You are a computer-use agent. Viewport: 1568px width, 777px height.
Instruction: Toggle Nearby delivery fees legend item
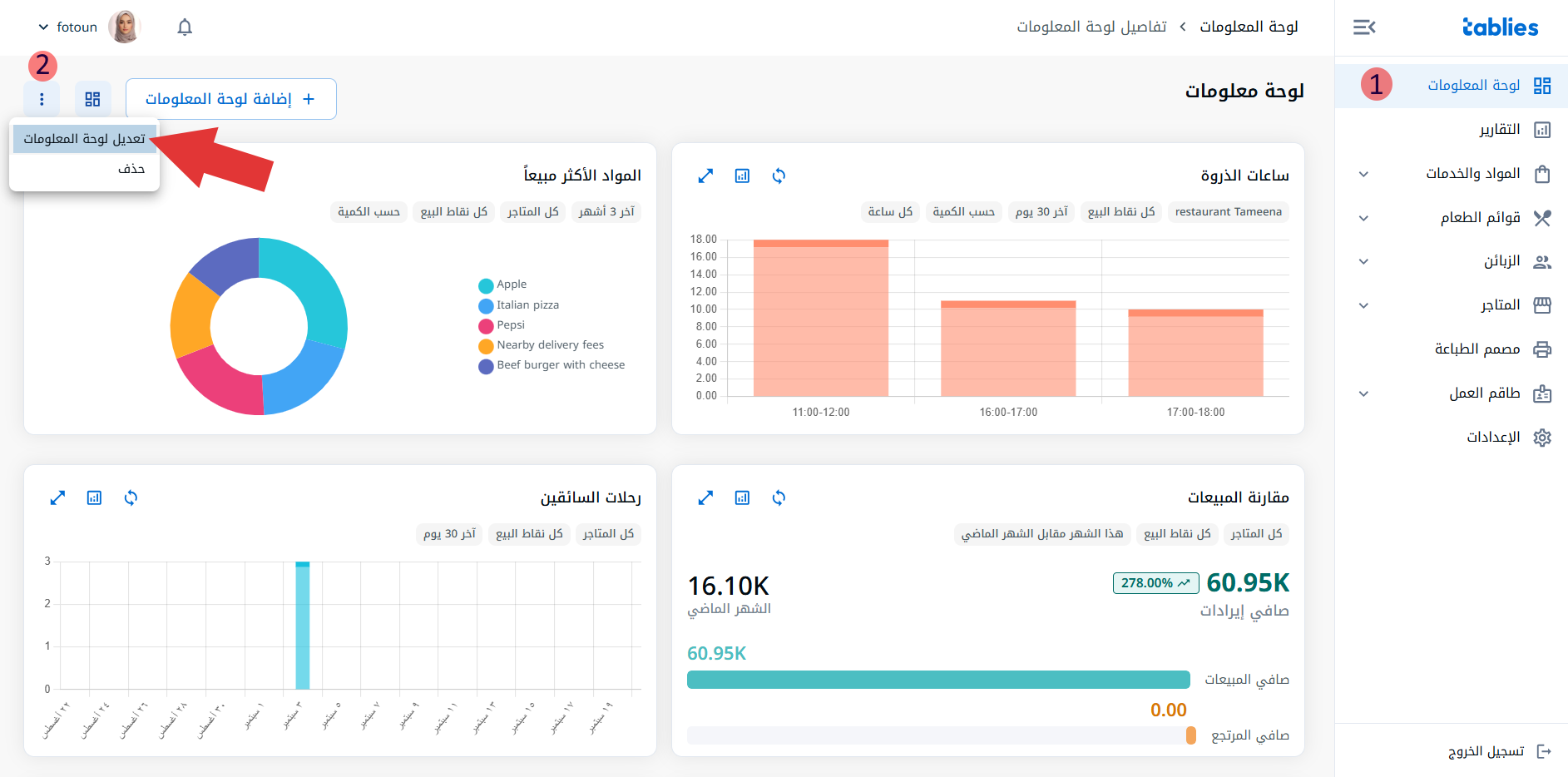coord(541,345)
